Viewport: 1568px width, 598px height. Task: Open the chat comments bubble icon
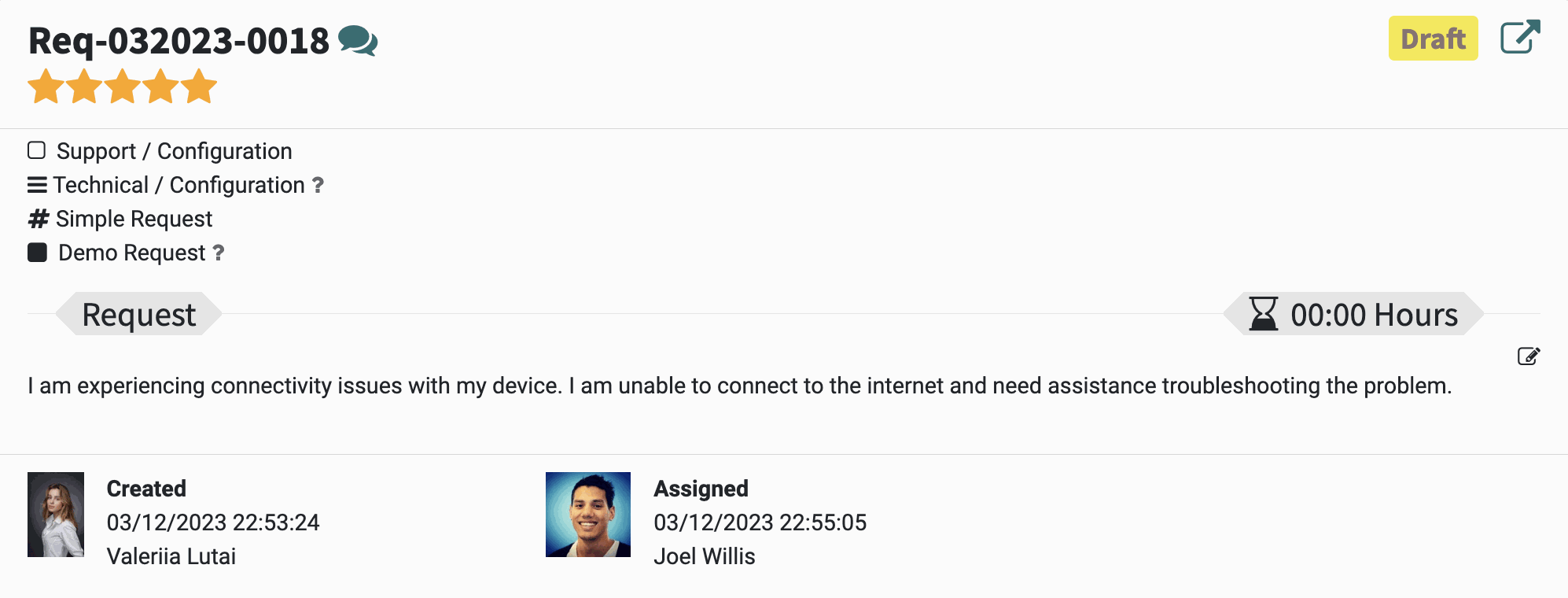tap(358, 41)
